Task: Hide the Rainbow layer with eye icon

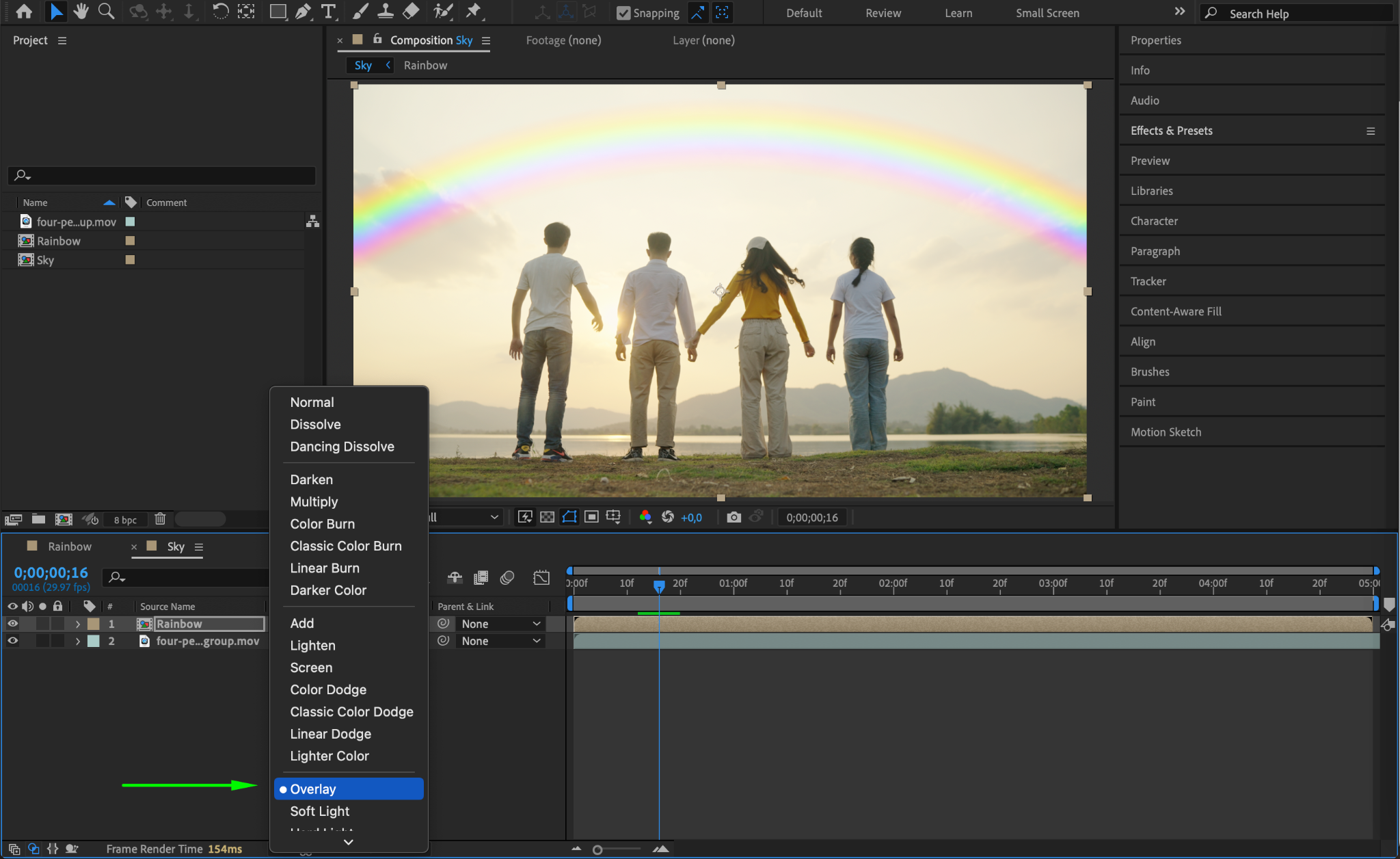Action: 12,624
